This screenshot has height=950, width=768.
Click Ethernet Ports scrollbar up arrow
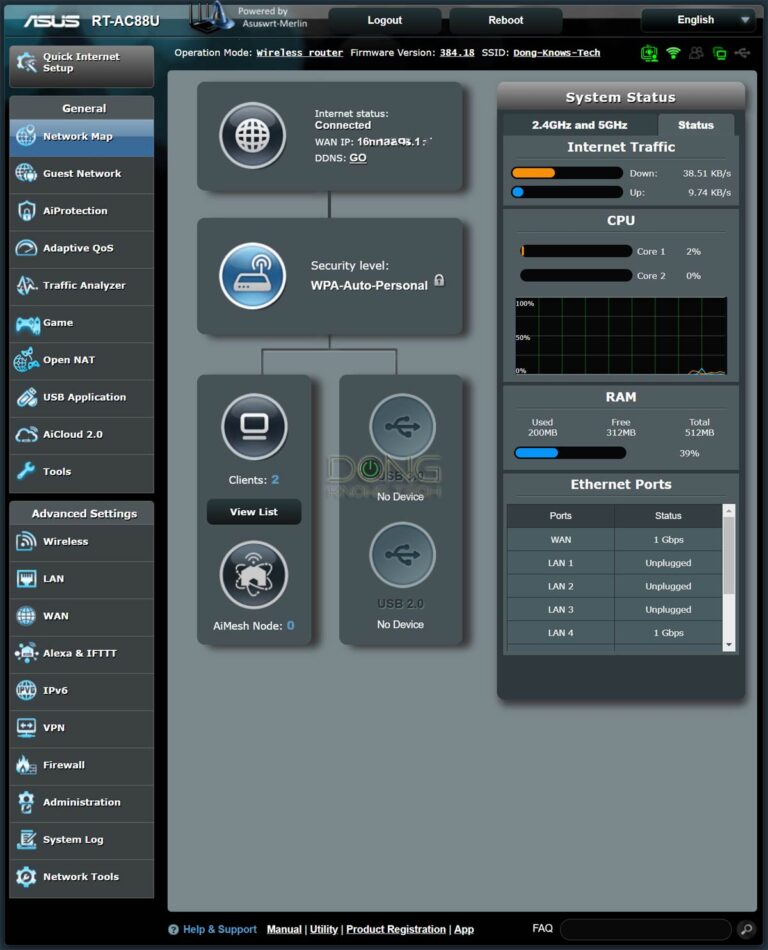[729, 511]
